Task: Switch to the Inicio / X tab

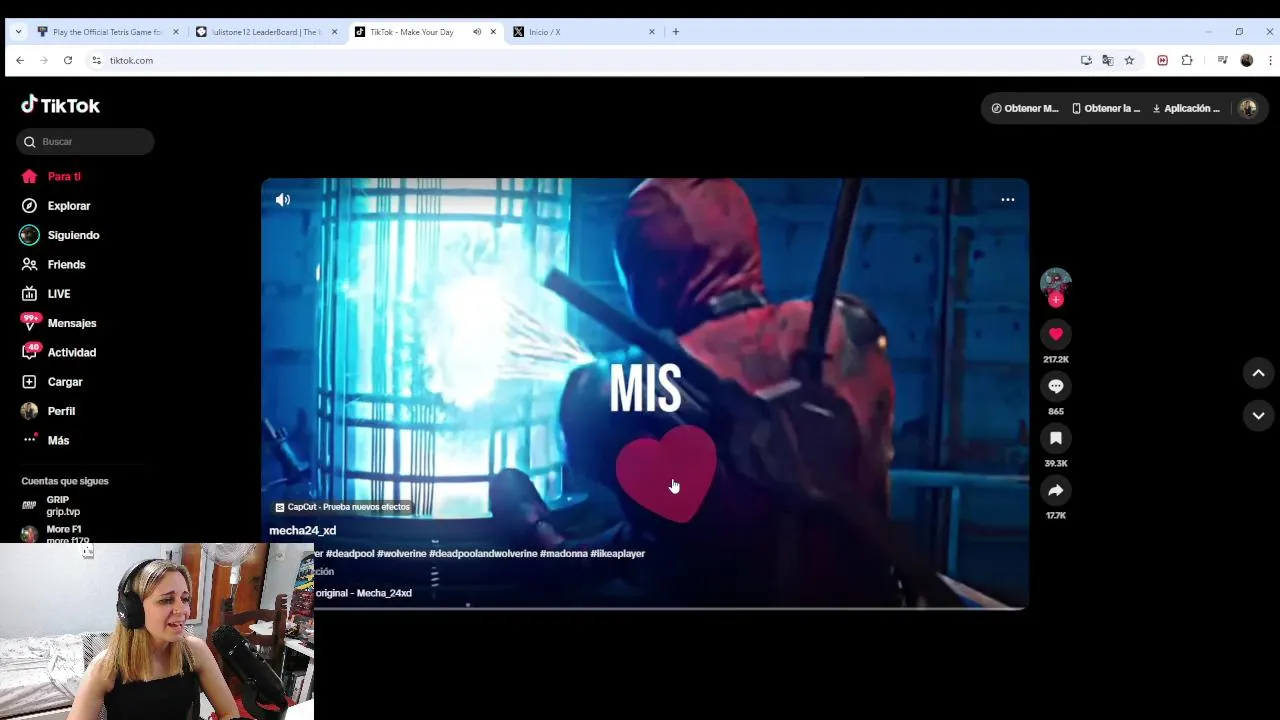Action: coord(585,32)
